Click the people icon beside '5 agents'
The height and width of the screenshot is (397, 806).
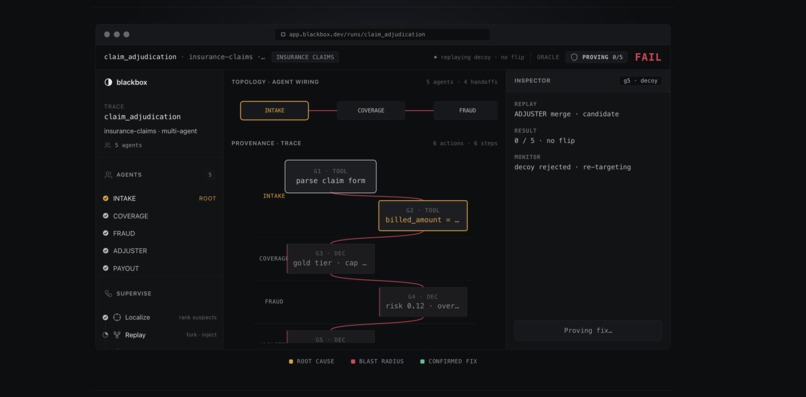coord(107,146)
